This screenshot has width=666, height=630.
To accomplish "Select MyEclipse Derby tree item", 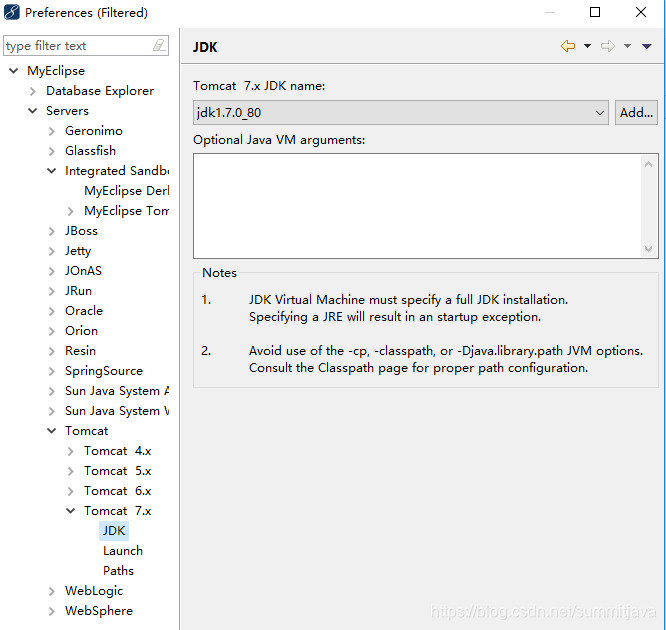I will (x=126, y=191).
